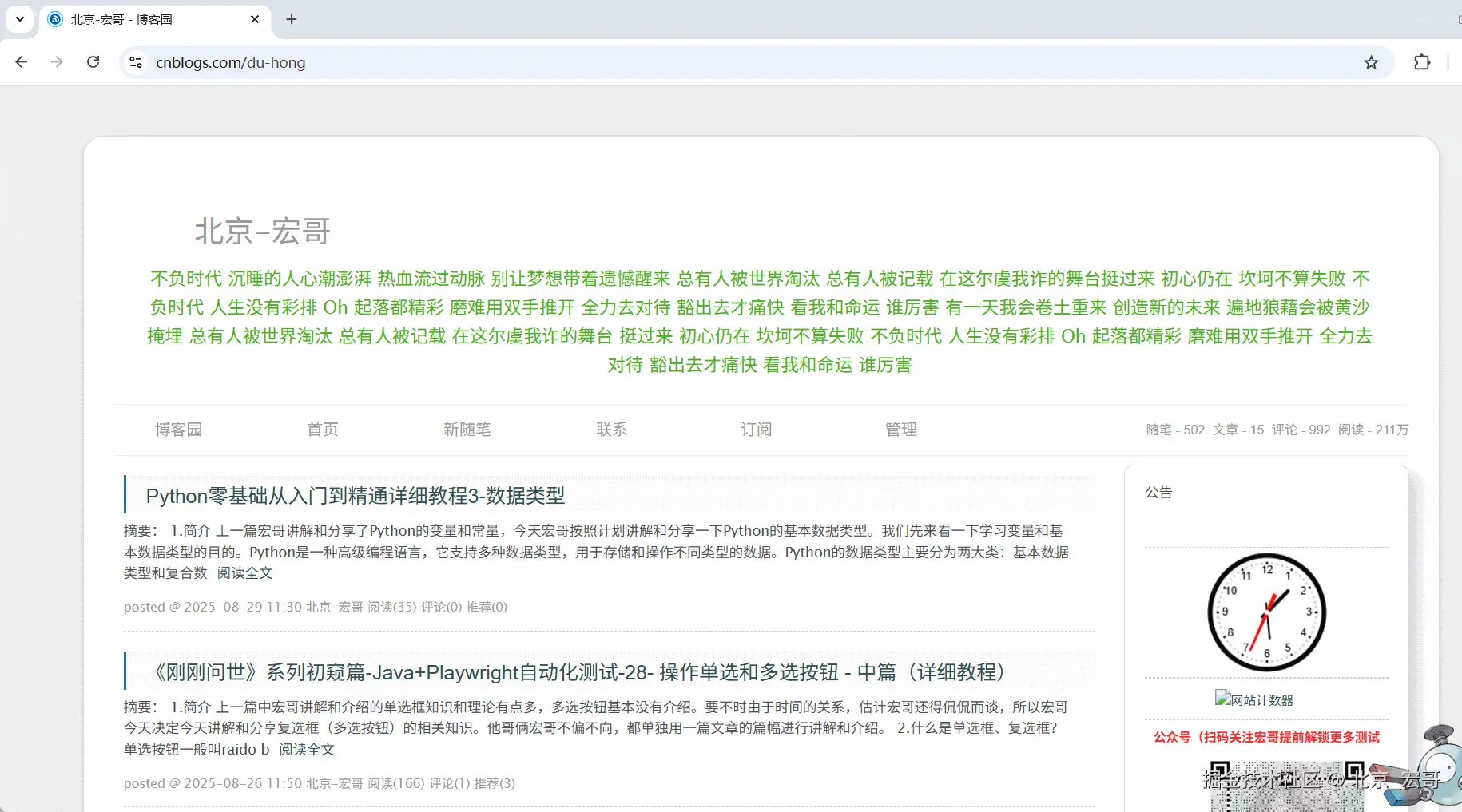1462x812 pixels.
Task: Open Java+Playwright 操作单选和多选按钮 article
Action: click(581, 672)
